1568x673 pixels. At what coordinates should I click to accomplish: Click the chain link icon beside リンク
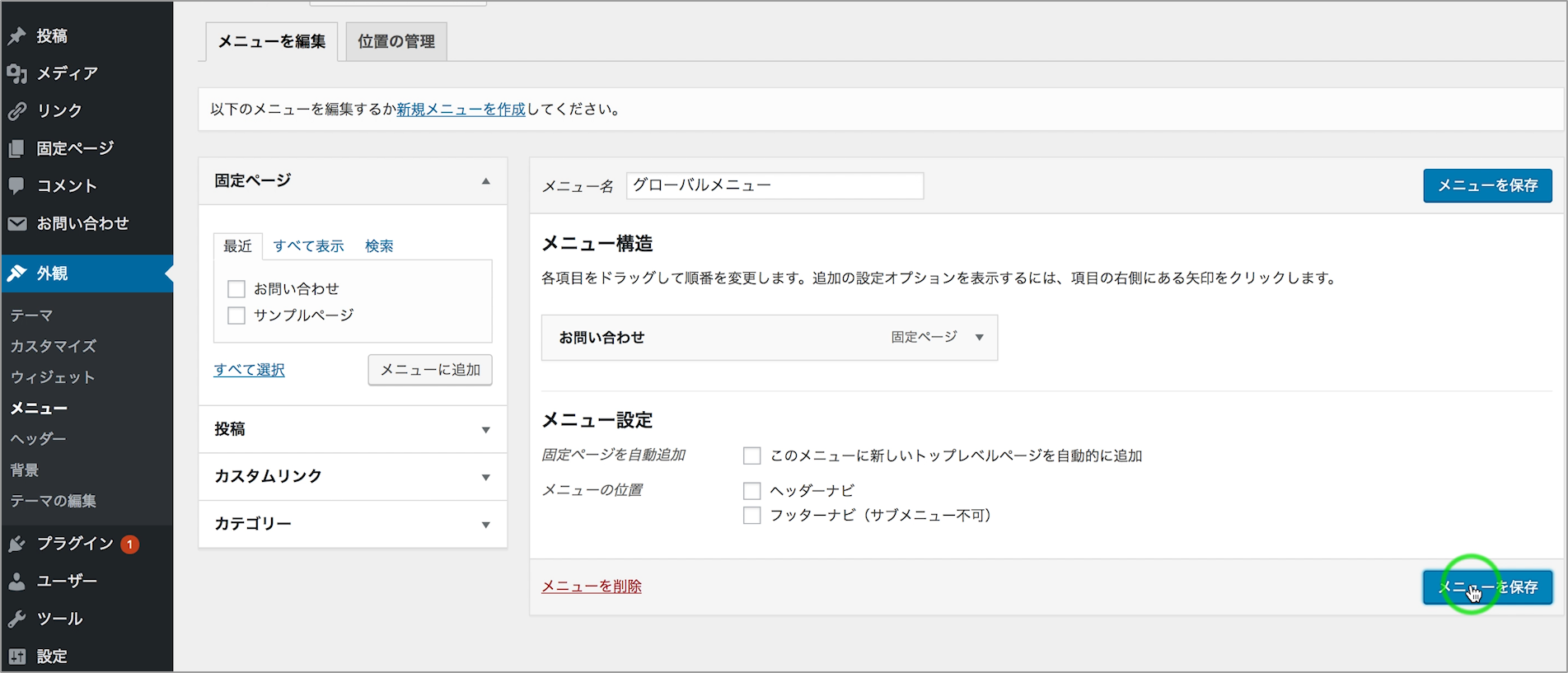17,111
